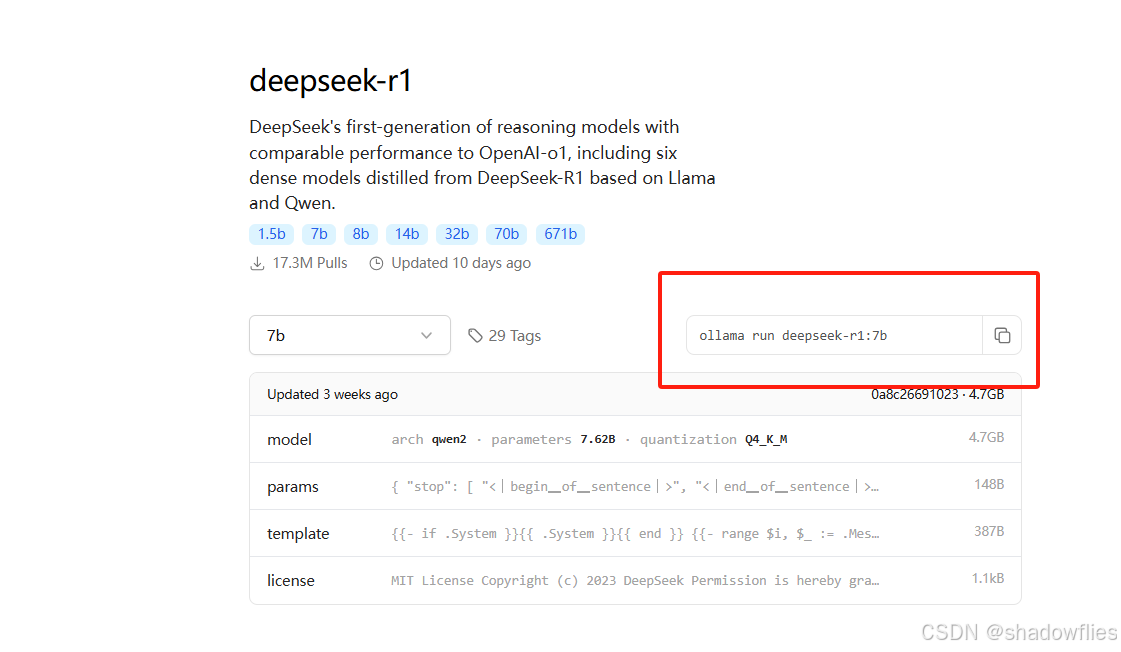Open the template file row
This screenshot has width=1121, height=652.
tap(635, 533)
